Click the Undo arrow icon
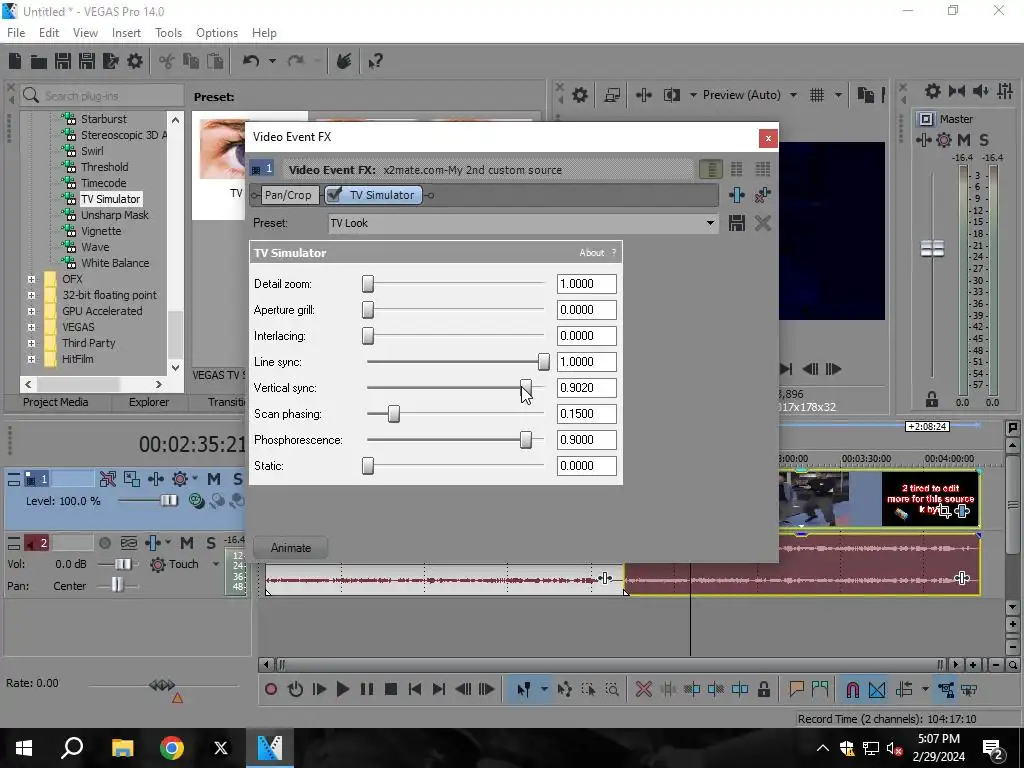 251,61
